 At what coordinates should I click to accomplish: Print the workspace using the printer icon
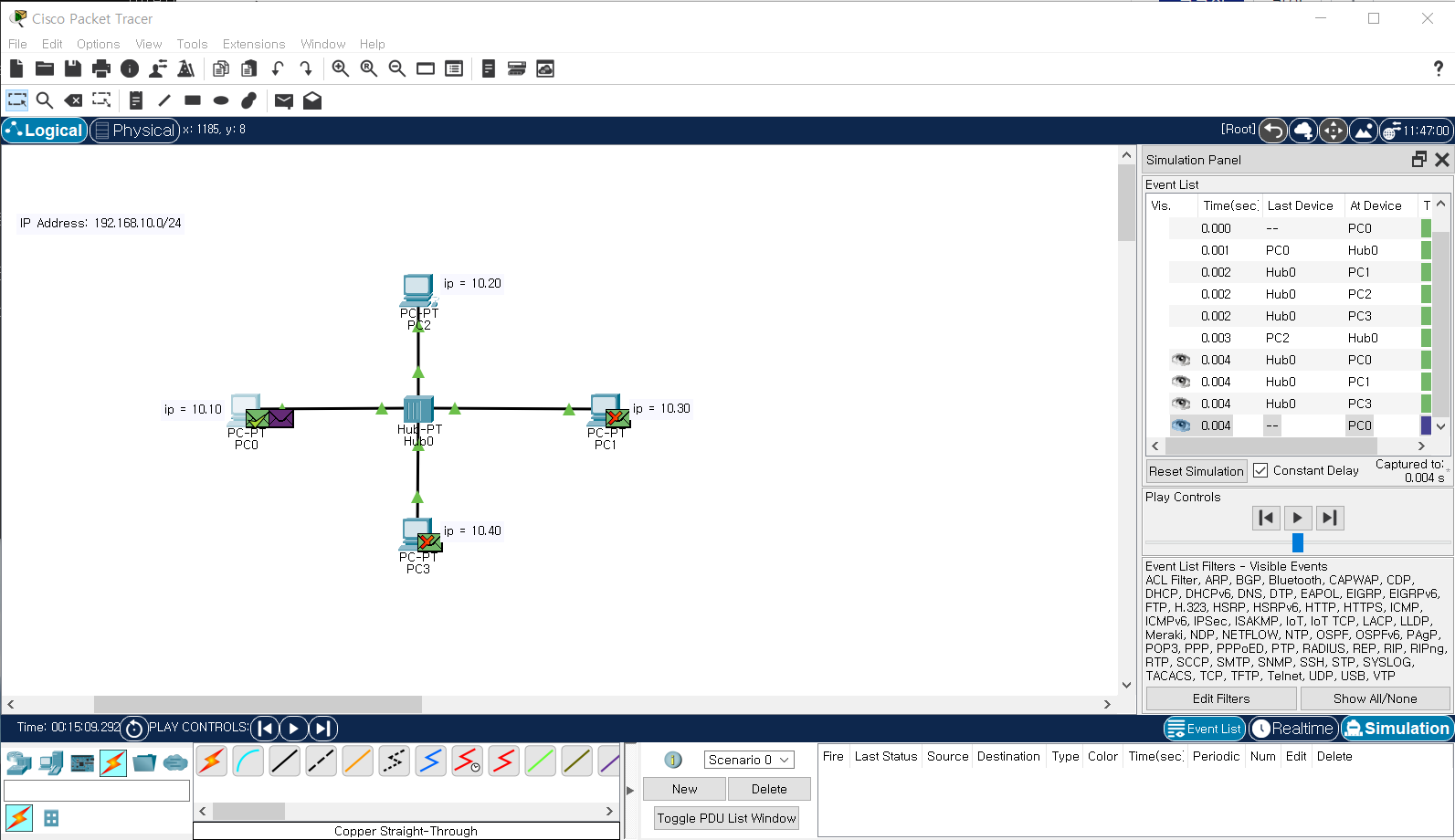point(101,68)
